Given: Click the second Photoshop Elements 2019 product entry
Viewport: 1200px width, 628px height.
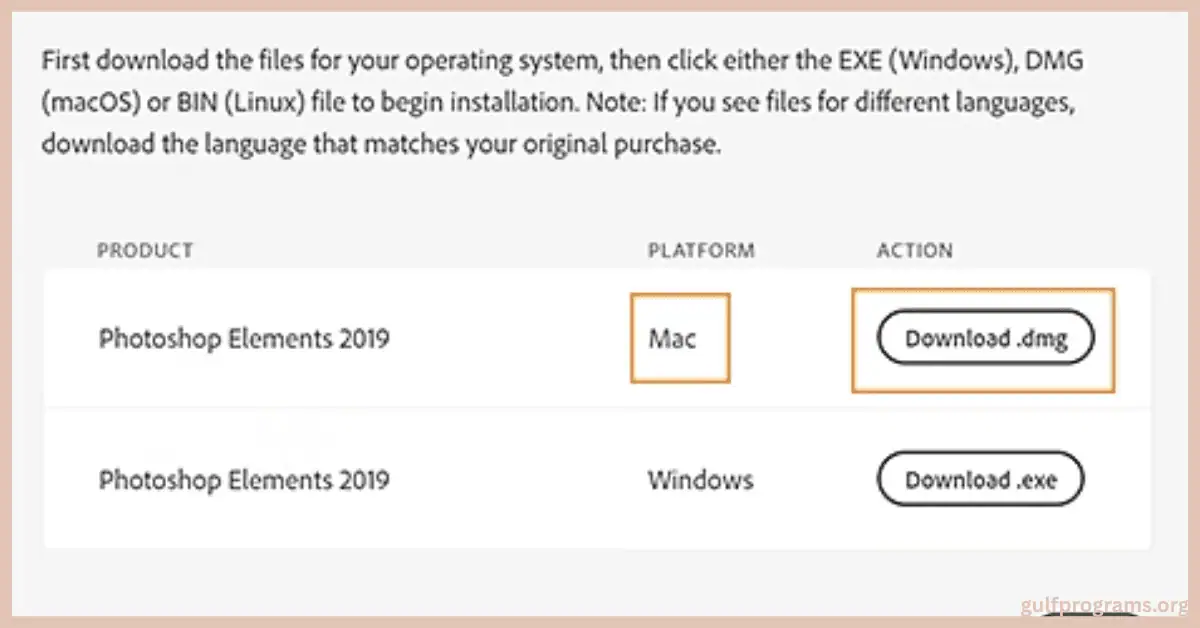Looking at the screenshot, I should point(243,480).
